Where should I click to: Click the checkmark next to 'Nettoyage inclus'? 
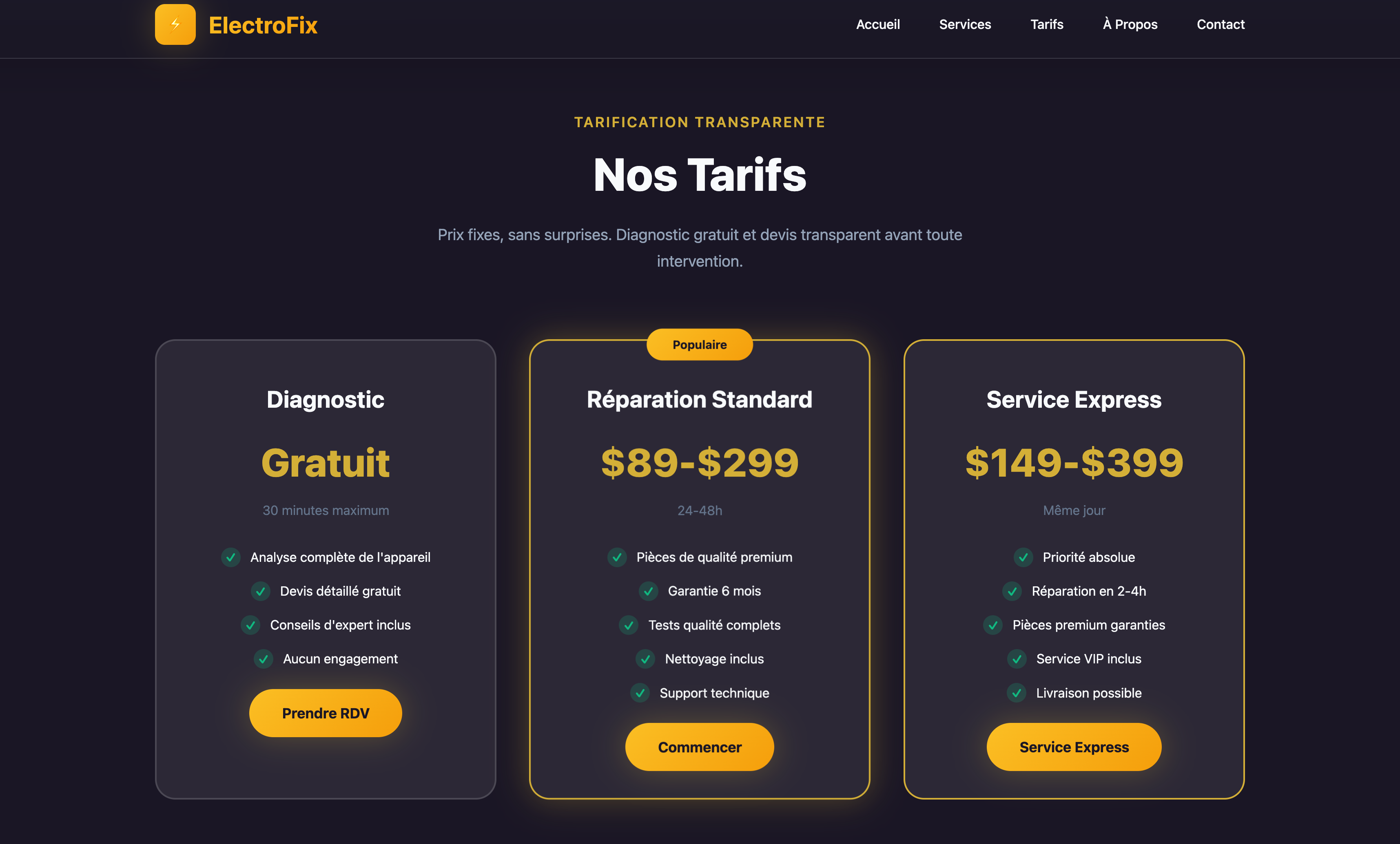click(645, 659)
